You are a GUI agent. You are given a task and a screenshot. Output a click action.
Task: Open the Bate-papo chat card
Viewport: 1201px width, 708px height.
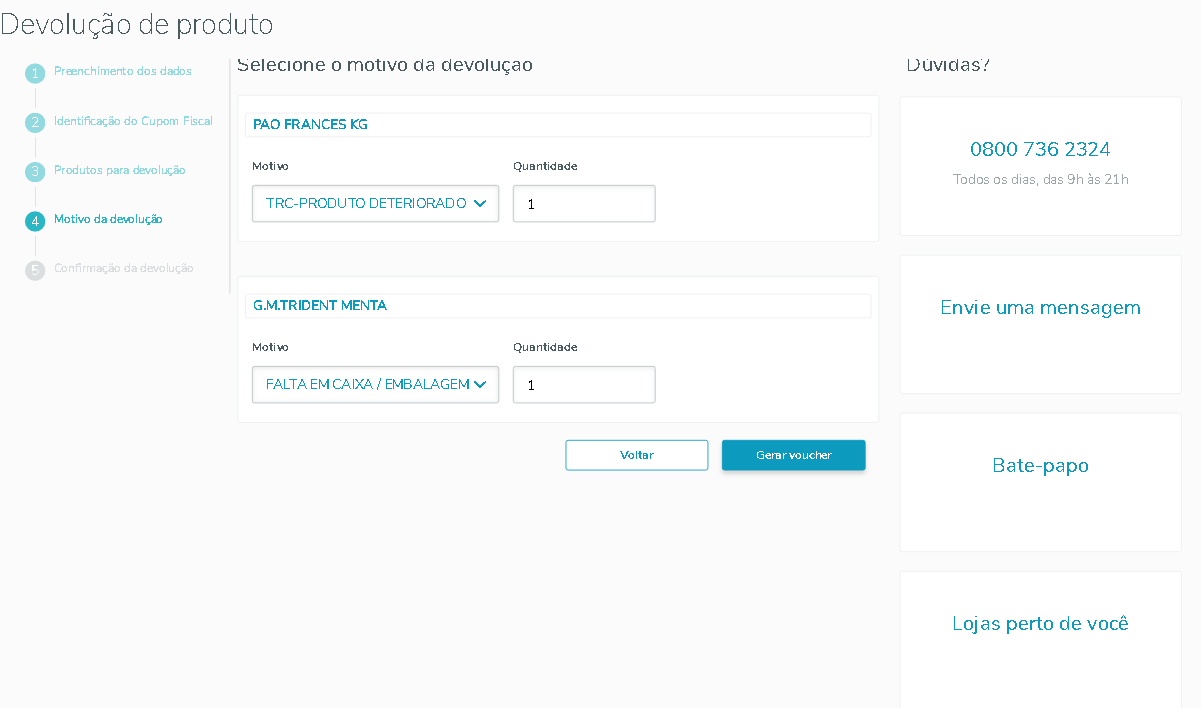1040,466
